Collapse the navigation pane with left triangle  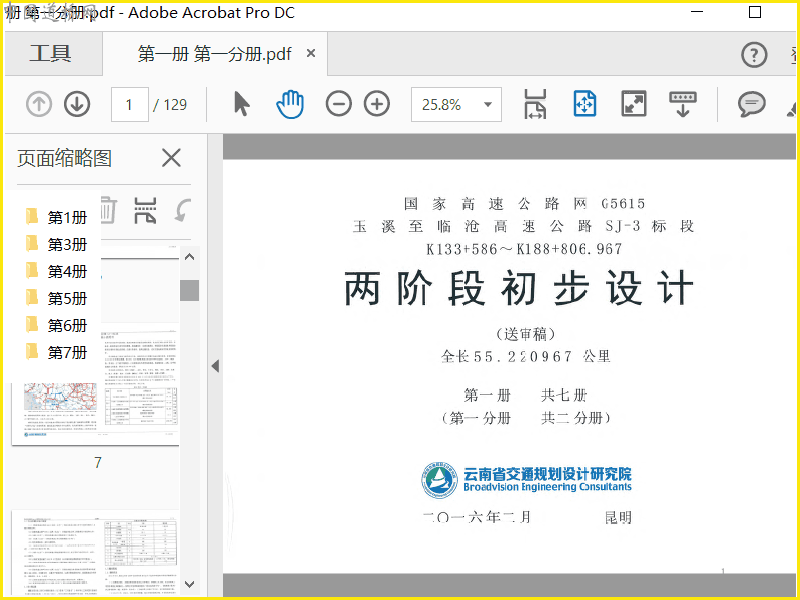(x=215, y=366)
